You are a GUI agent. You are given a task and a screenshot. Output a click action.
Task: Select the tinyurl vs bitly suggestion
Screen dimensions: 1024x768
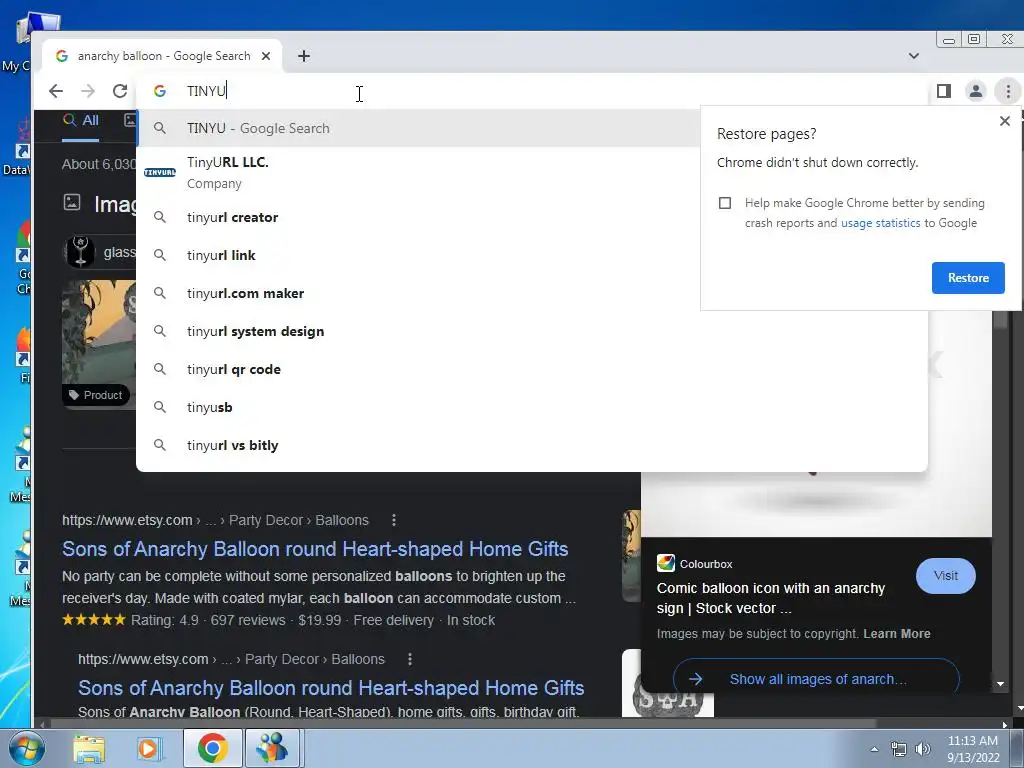(532, 445)
